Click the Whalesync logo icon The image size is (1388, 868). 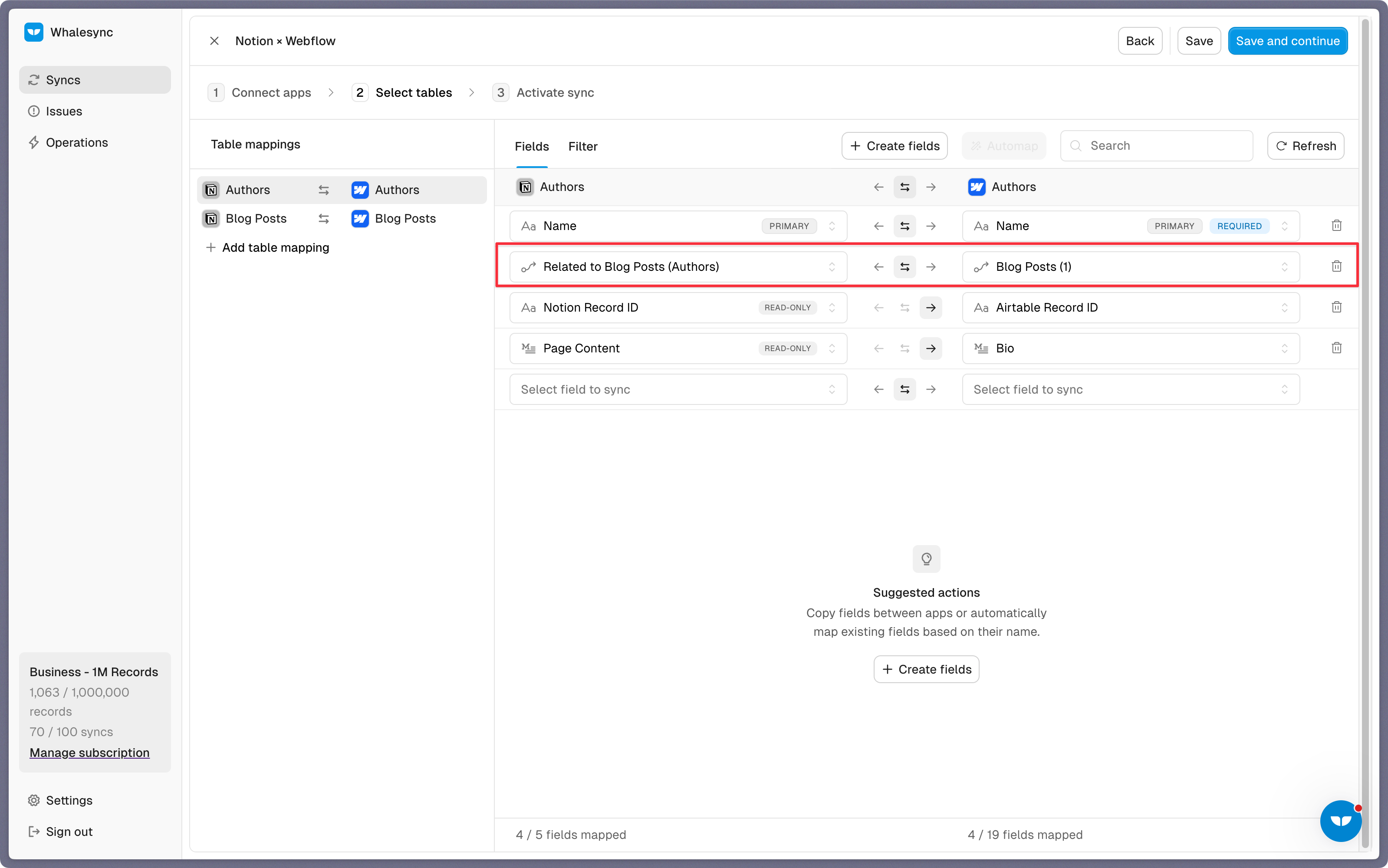click(x=34, y=32)
